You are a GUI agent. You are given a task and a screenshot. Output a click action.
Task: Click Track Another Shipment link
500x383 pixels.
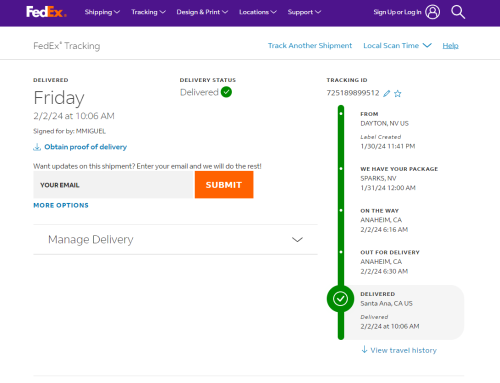[310, 46]
